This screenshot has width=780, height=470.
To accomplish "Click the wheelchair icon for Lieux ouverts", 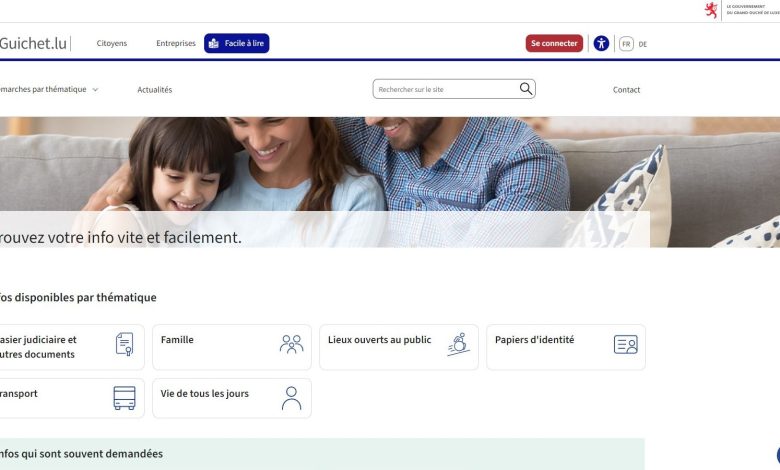I will pyautogui.click(x=459, y=344).
